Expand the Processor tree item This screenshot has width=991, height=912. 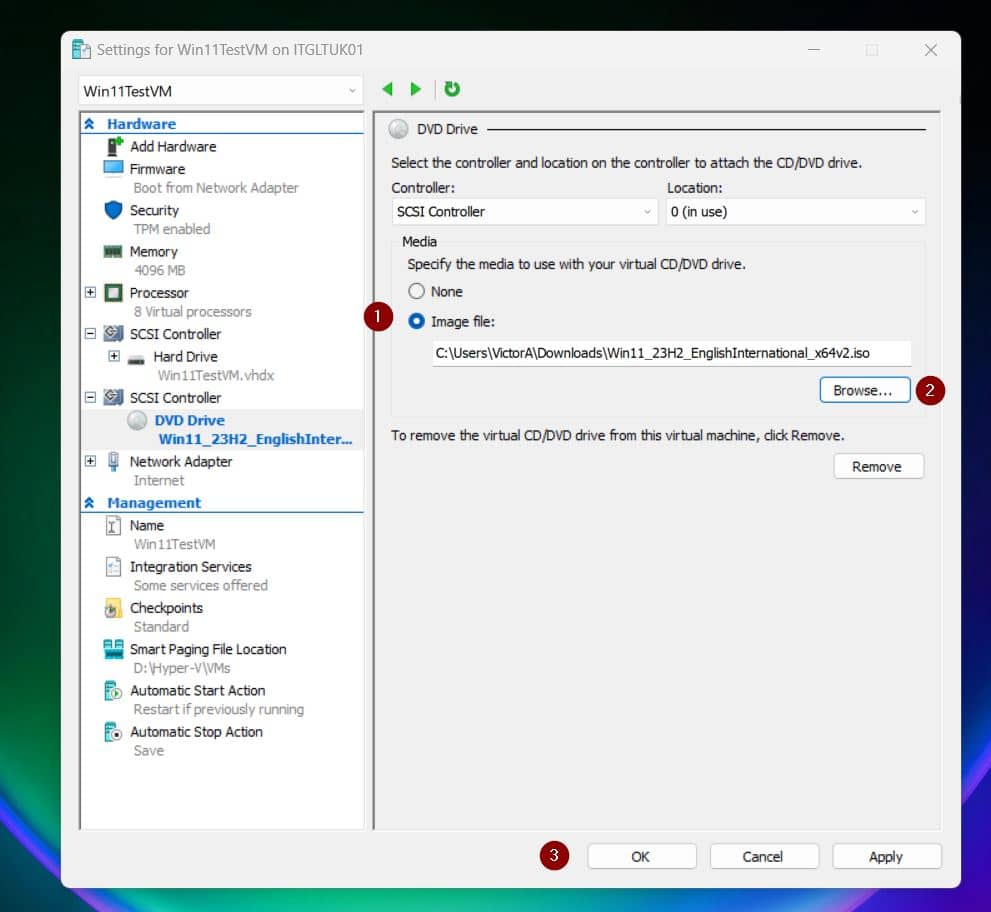(89, 292)
